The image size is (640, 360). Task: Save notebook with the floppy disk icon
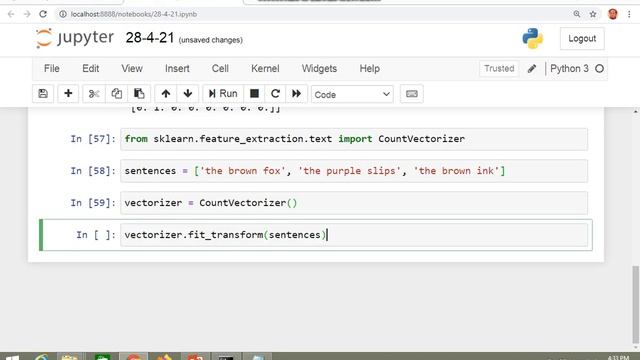pos(43,94)
